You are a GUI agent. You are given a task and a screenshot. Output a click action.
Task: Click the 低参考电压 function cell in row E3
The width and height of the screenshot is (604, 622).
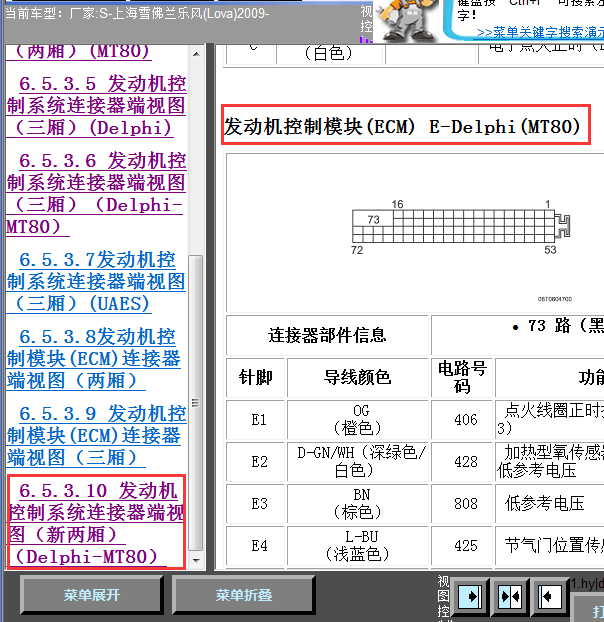[x=550, y=504]
